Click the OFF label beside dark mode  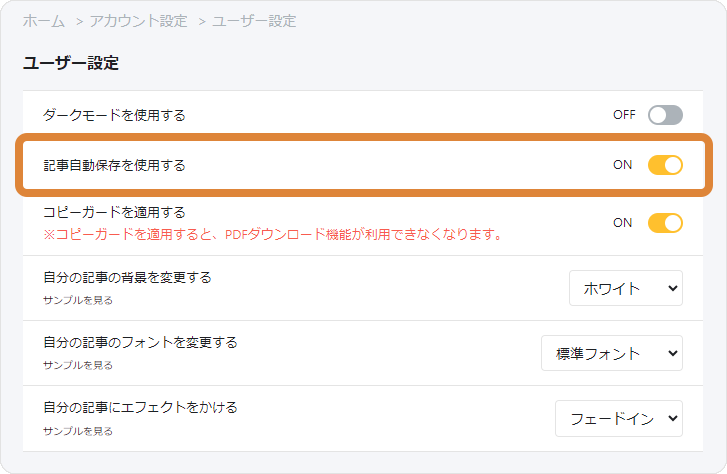(x=624, y=115)
